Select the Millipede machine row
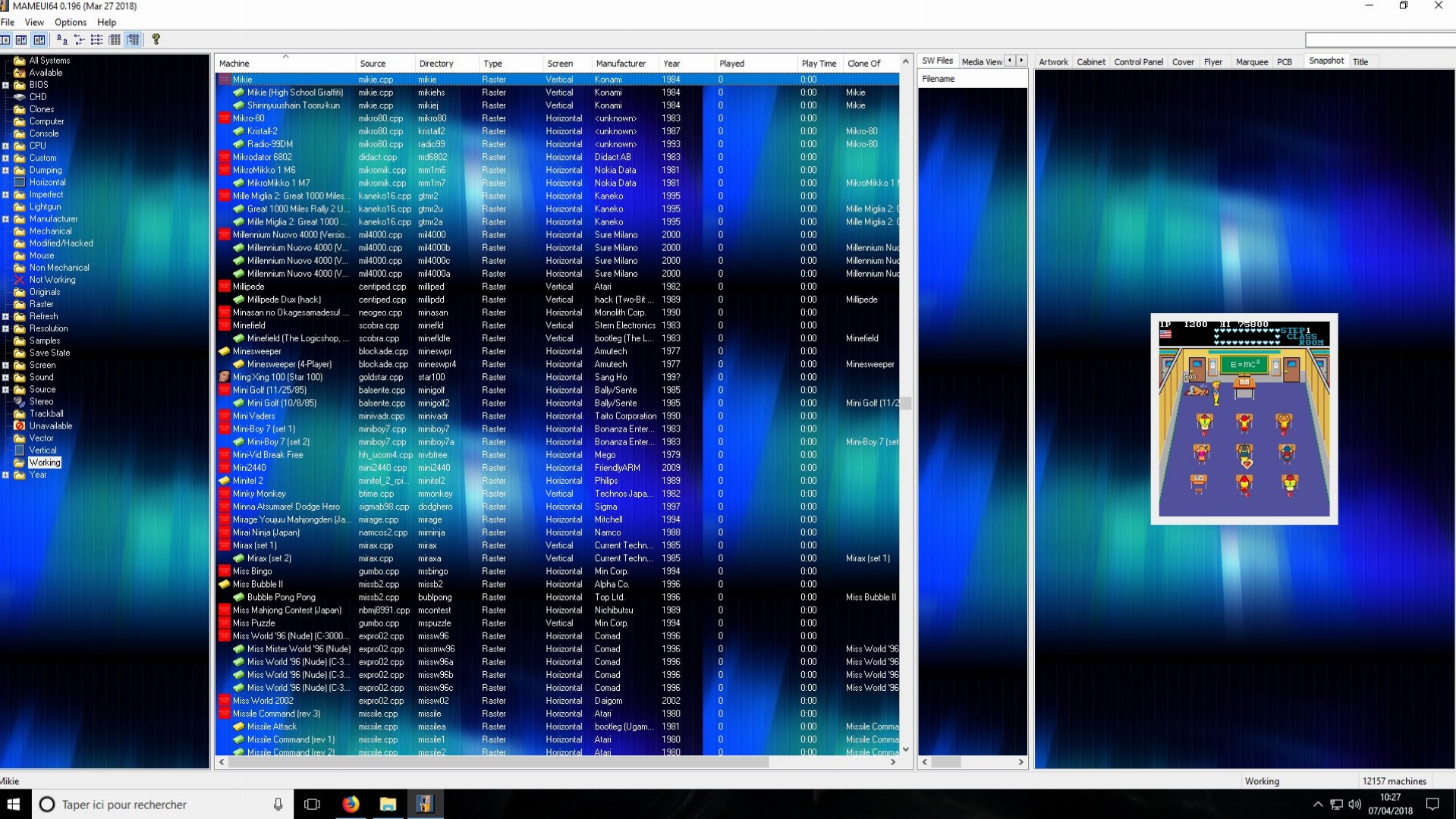The image size is (1456, 819). click(558, 287)
